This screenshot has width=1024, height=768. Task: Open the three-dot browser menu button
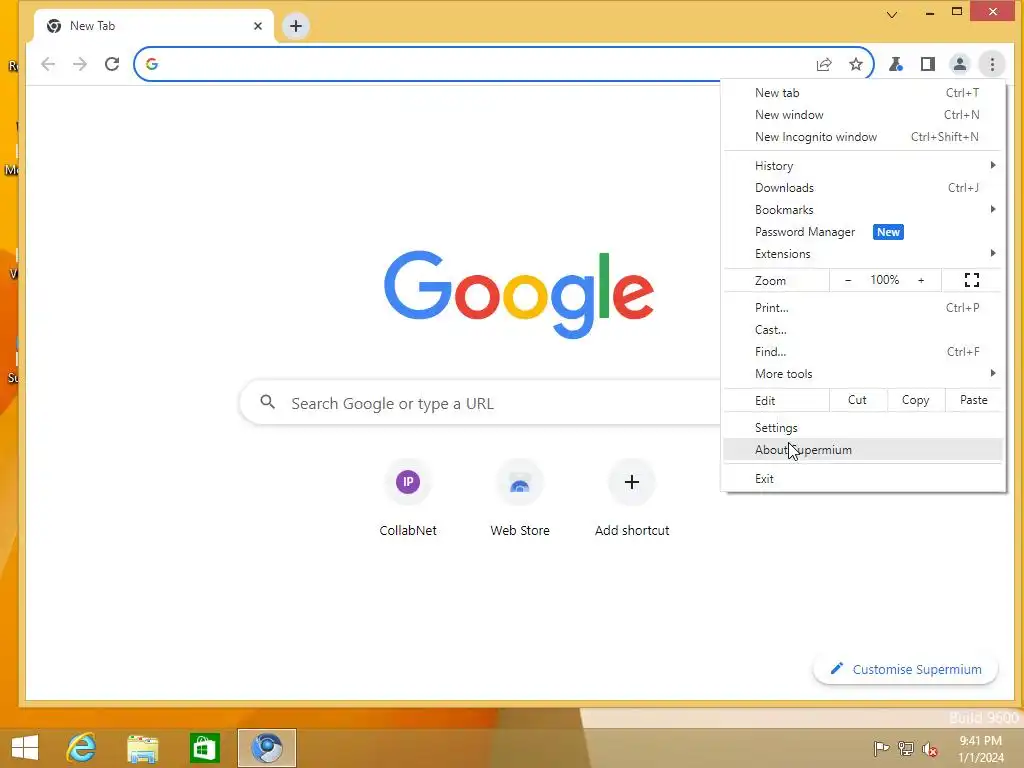(991, 64)
